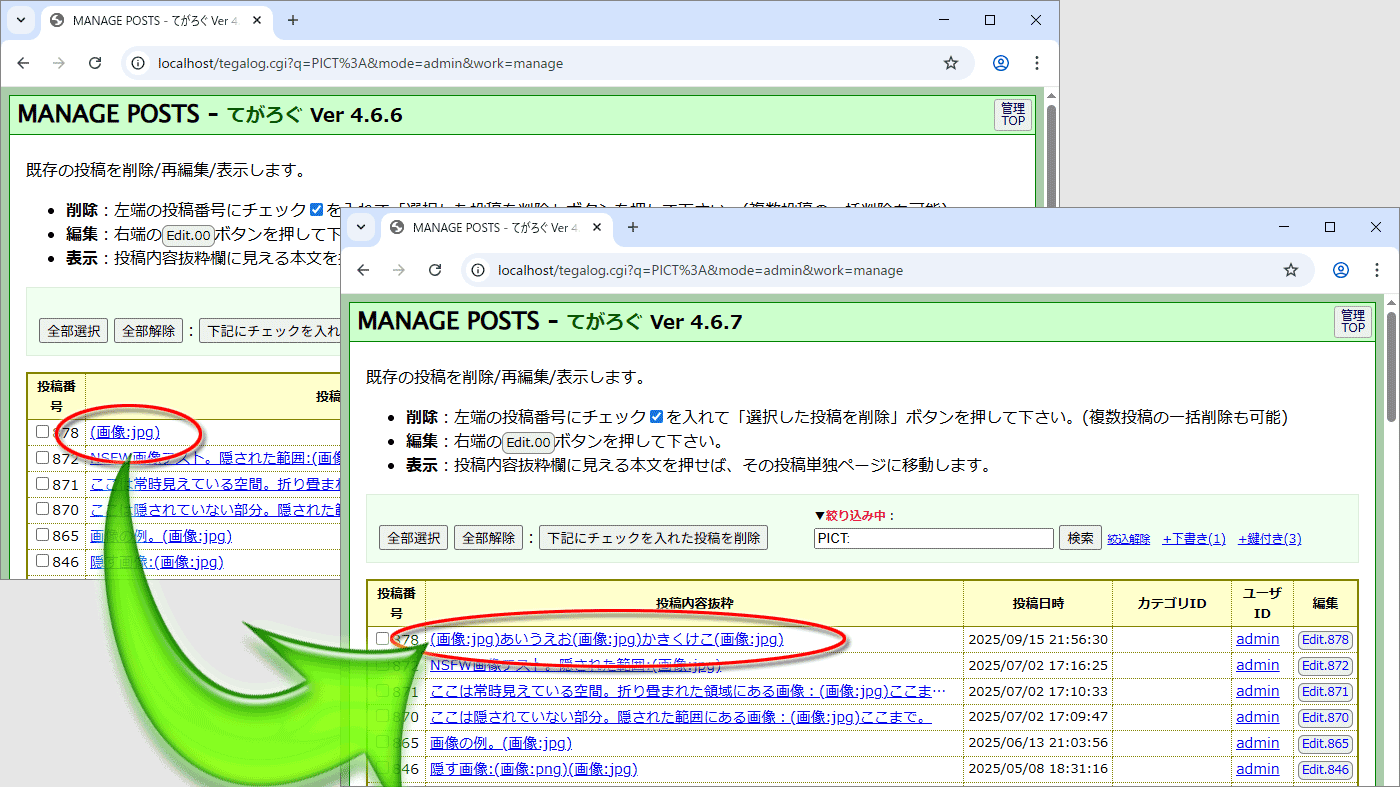The width and height of the screenshot is (1400, 787).
Task: Expand tab search chevron in the Ver 4.6.6 window
Action: point(21,20)
